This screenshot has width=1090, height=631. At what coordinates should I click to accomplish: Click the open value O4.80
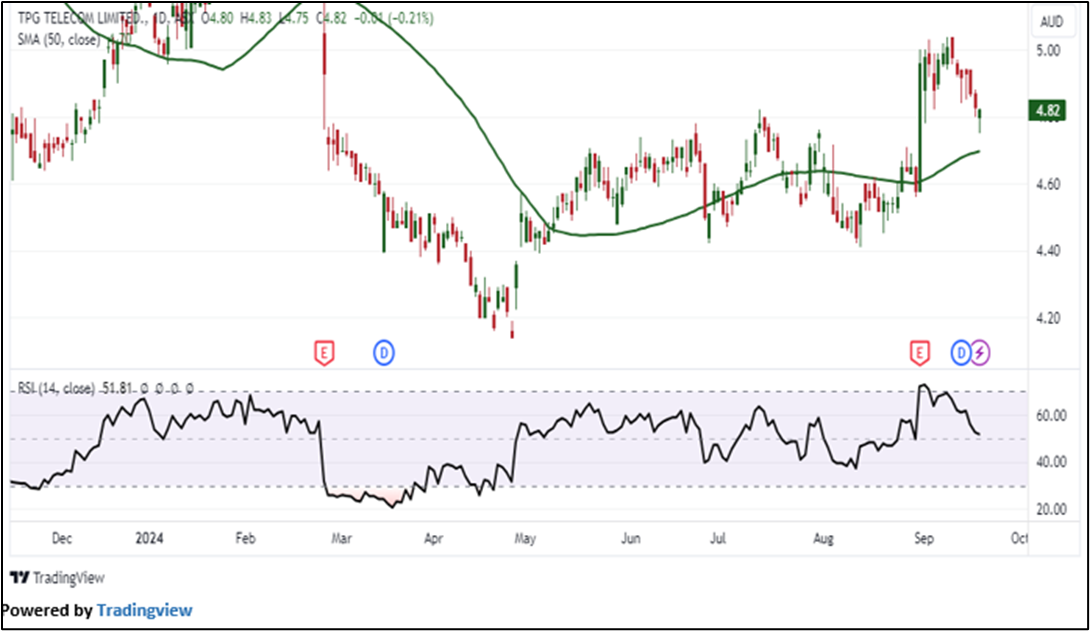coord(217,19)
